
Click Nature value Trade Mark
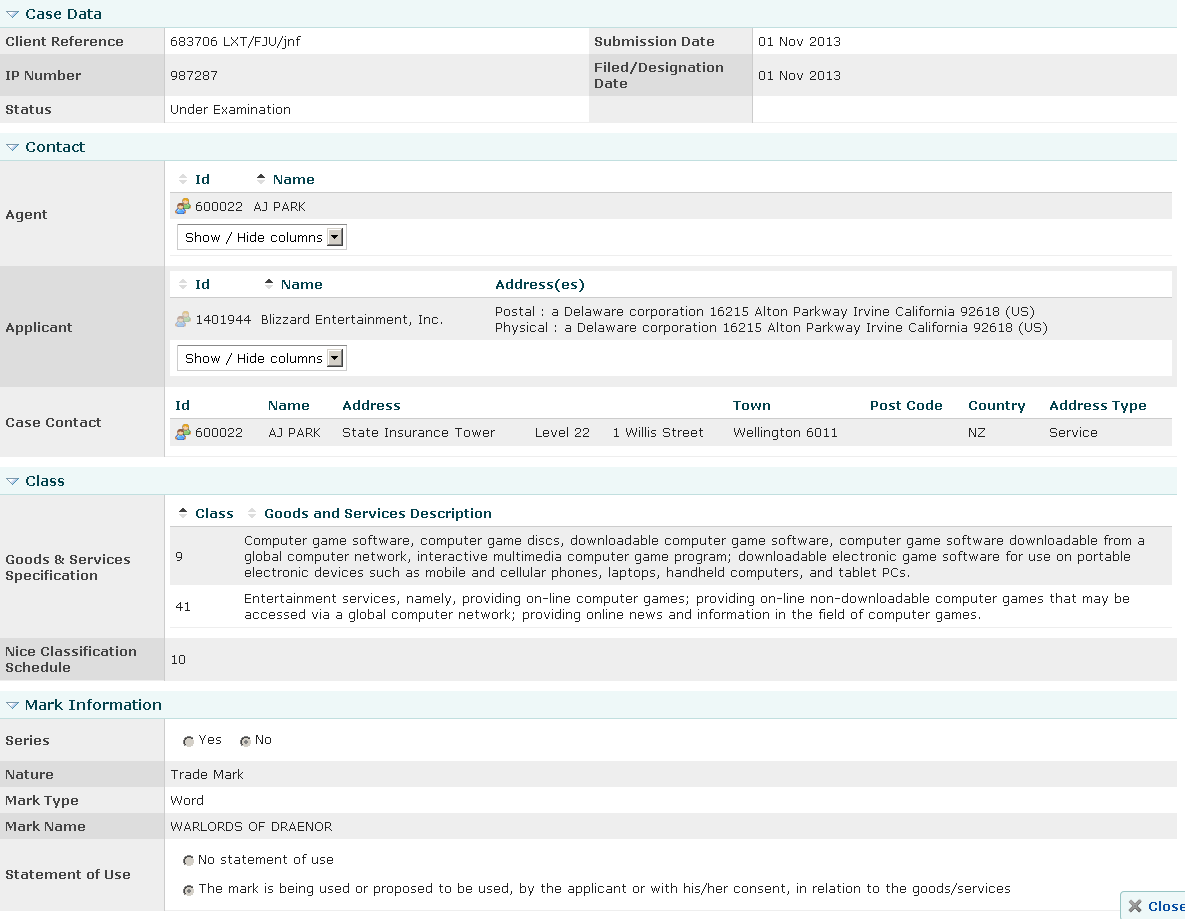click(207, 775)
